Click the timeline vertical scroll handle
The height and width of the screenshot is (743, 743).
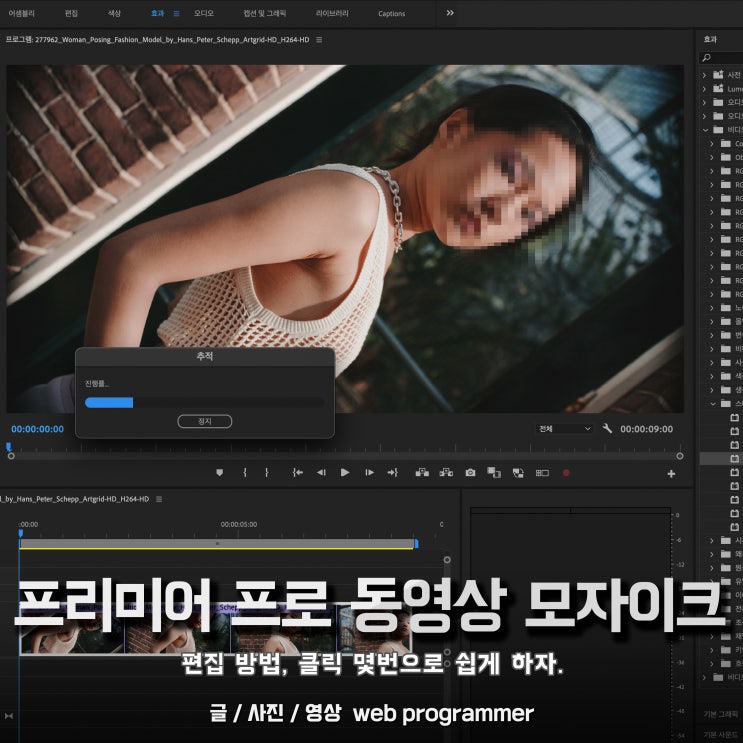point(447,560)
